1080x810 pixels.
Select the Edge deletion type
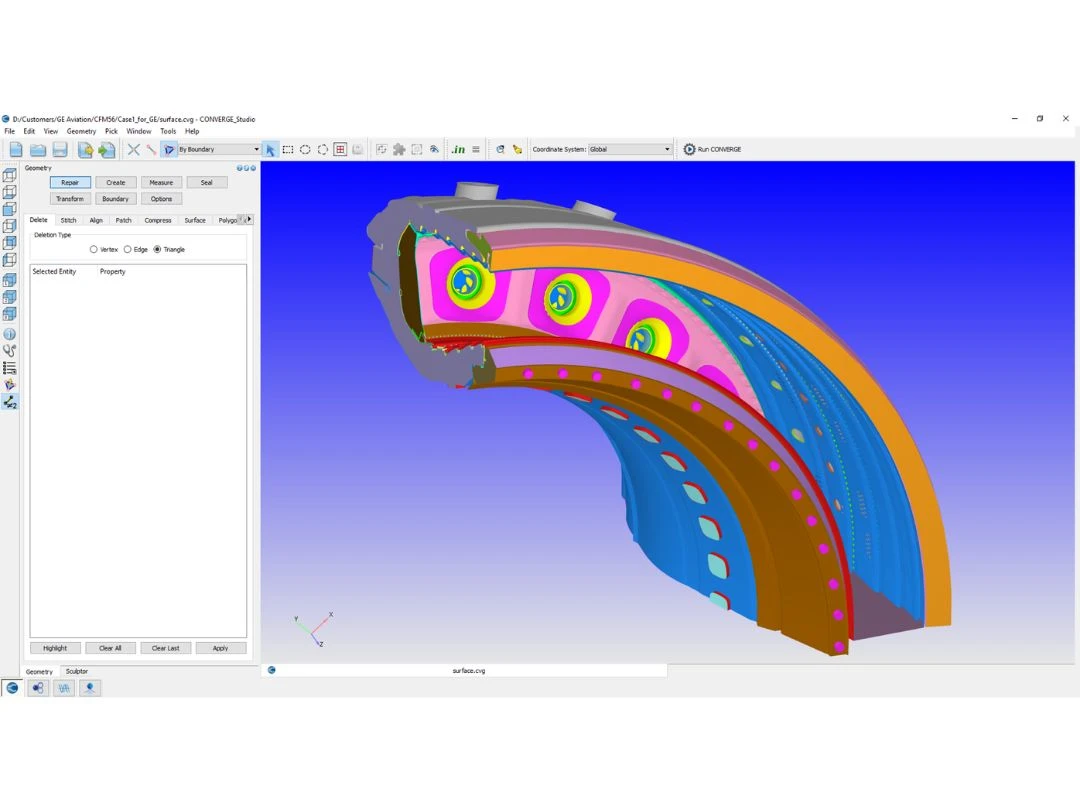point(128,249)
